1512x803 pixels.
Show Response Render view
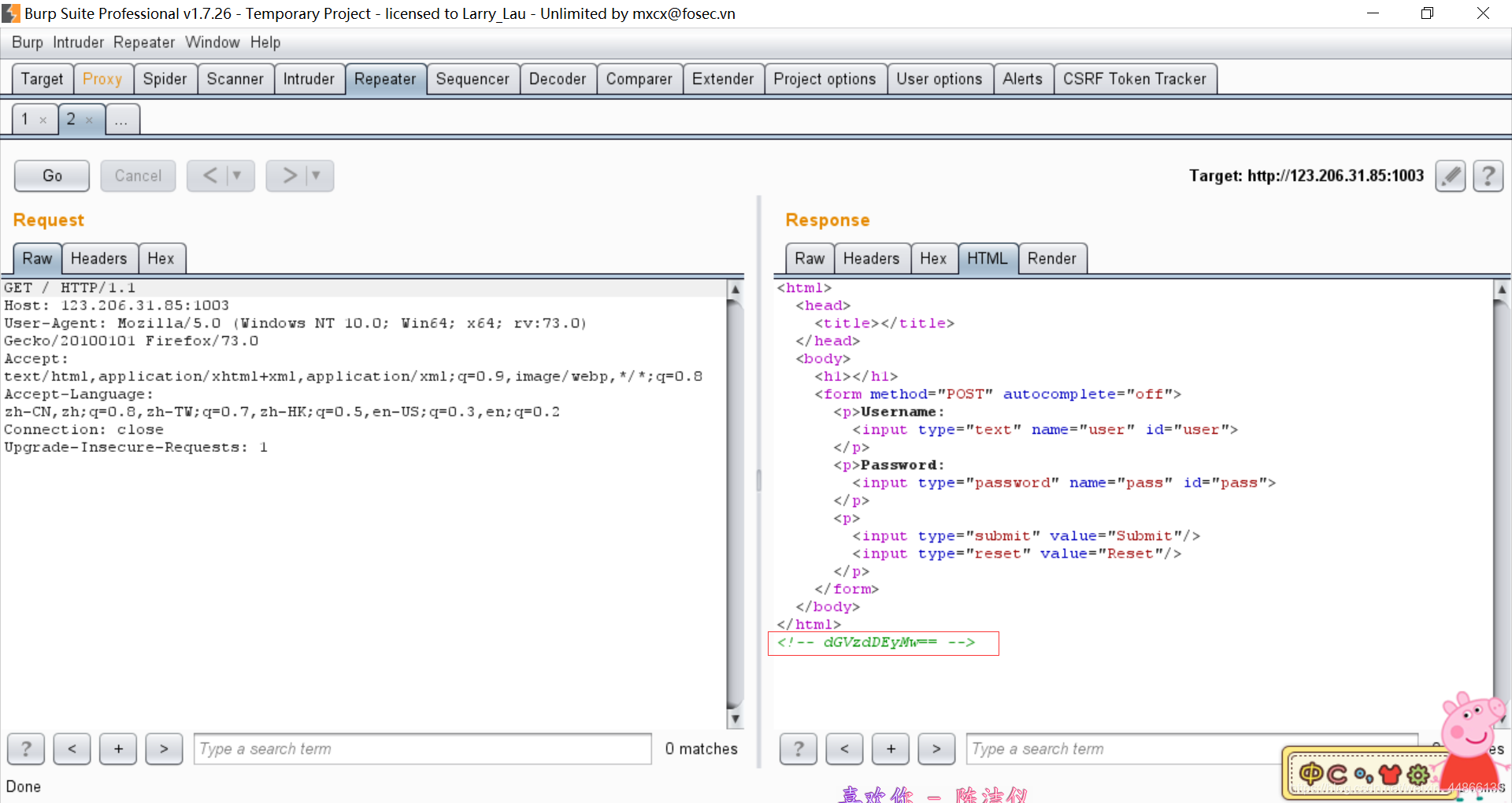coord(1052,258)
